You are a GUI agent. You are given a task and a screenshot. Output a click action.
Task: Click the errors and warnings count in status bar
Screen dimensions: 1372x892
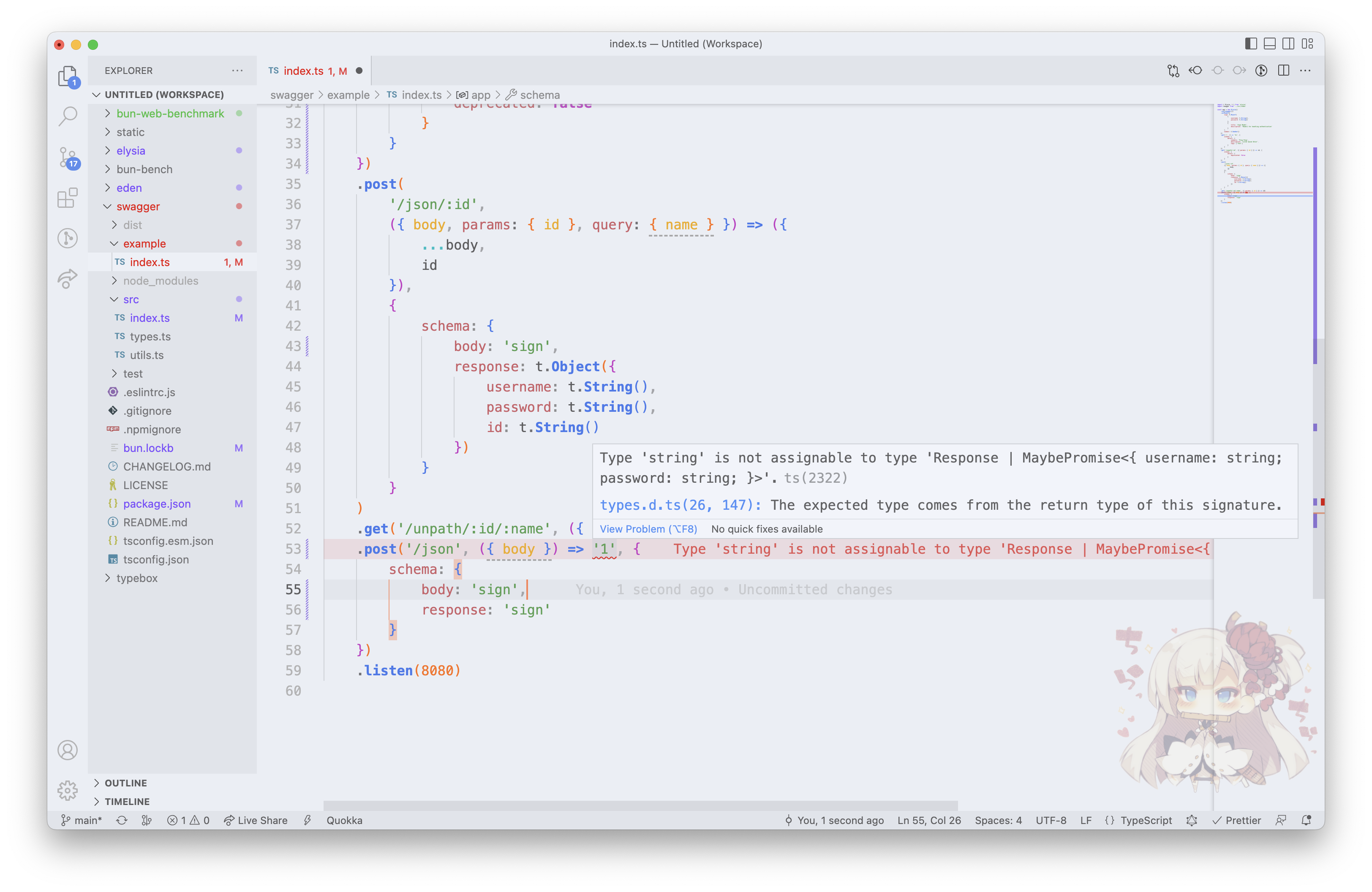188,820
